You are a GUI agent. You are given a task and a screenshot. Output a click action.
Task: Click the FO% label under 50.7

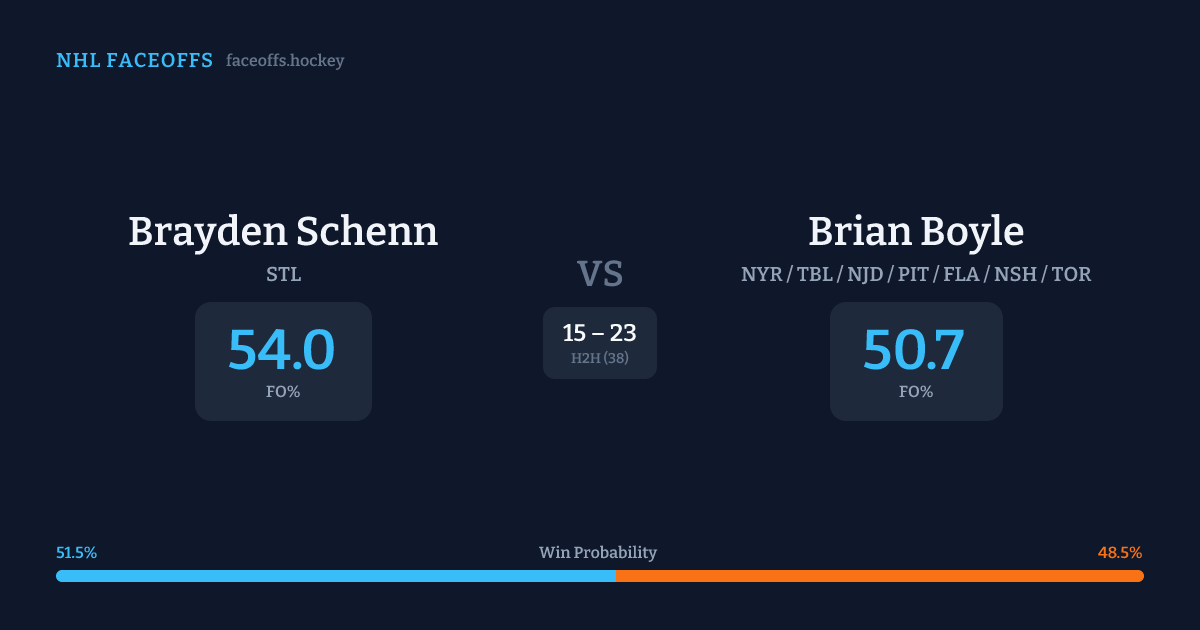[x=916, y=392]
